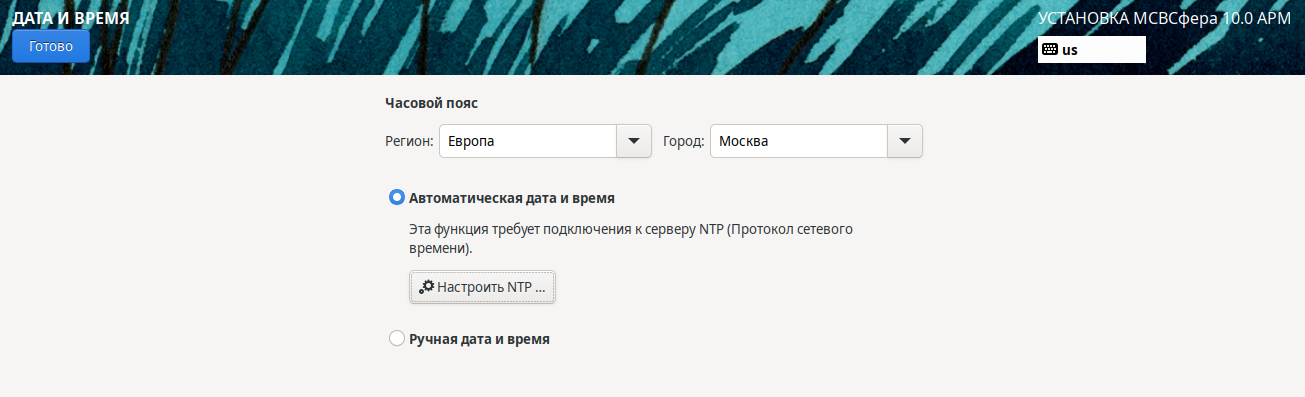Screen dimensions: 1305x397
Task: Select the Ручная дата и время radio button
Action: click(397, 339)
